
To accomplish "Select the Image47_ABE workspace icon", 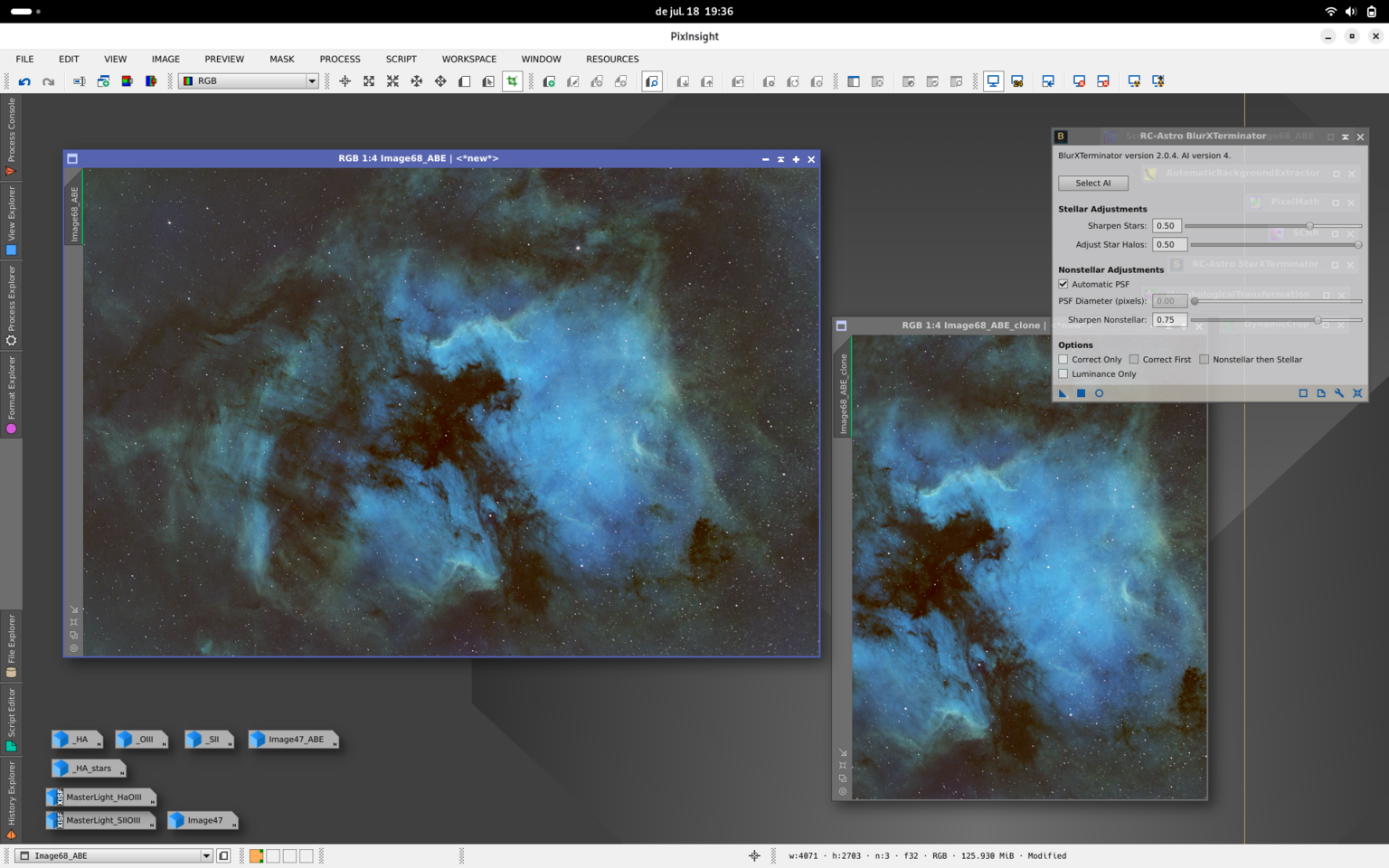I will pos(293,740).
